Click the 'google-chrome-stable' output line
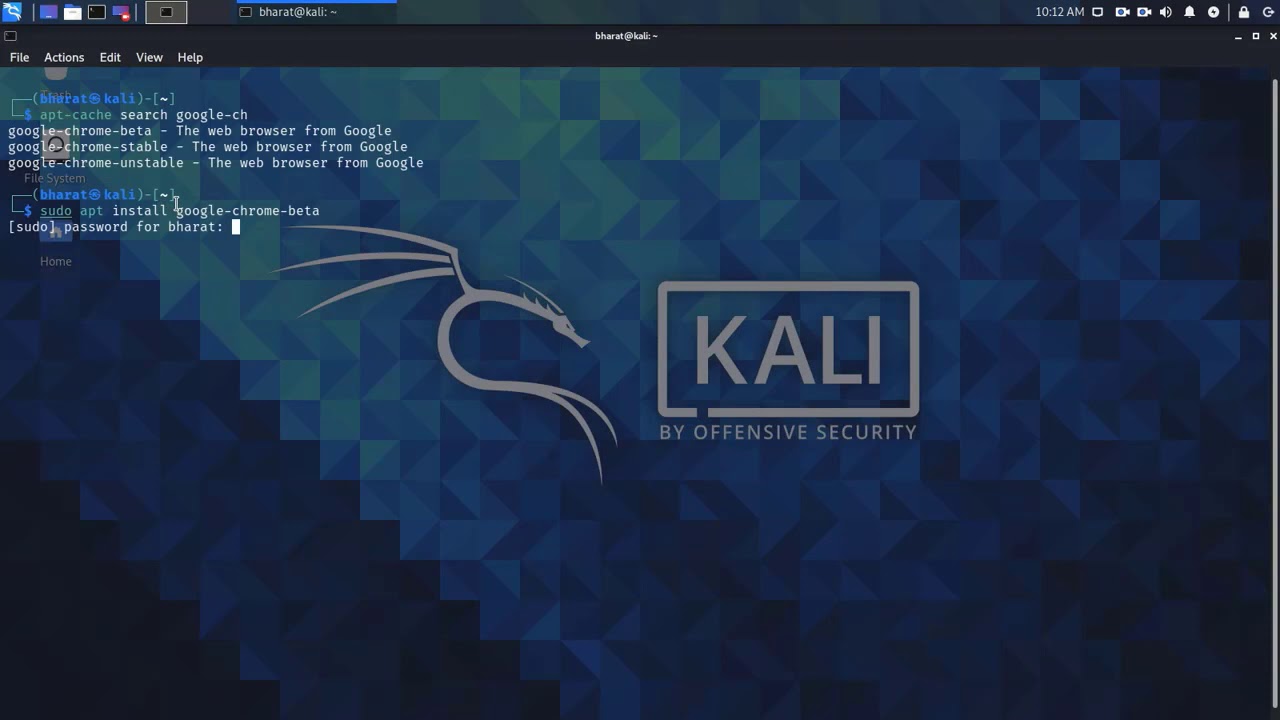This screenshot has height=720, width=1280. pyautogui.click(x=208, y=147)
